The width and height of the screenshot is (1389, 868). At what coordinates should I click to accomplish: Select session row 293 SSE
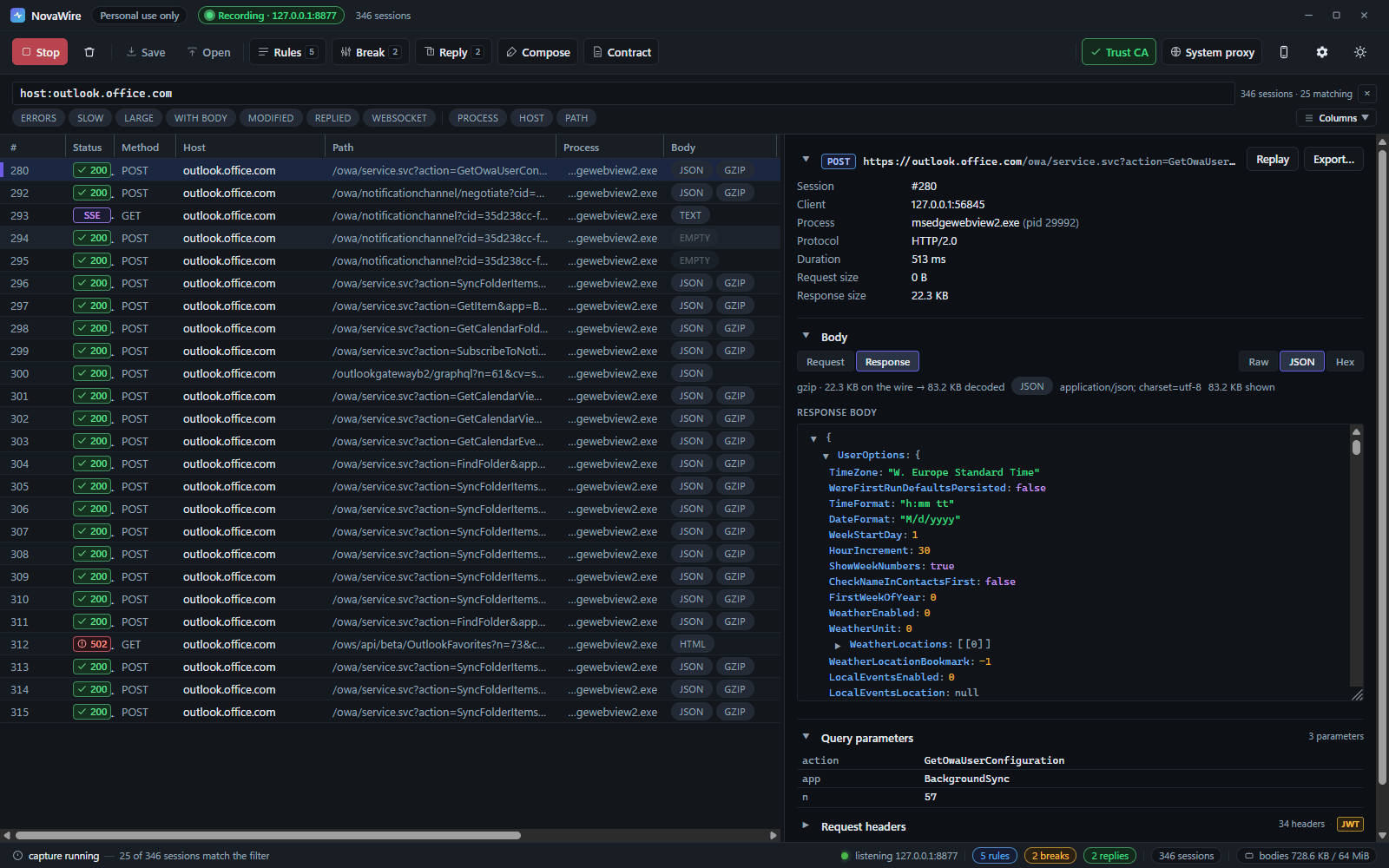coord(390,215)
